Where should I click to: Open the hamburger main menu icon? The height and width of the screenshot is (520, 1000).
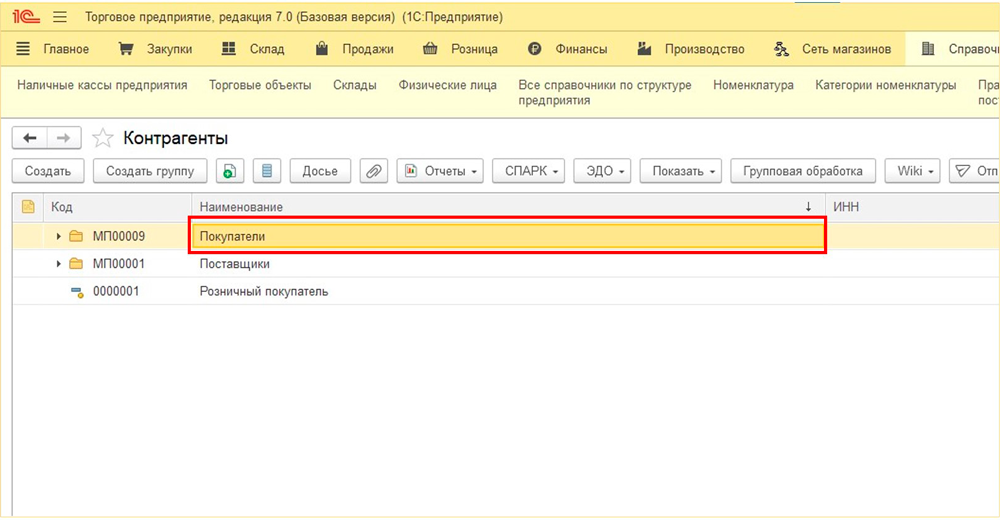[x=60, y=17]
